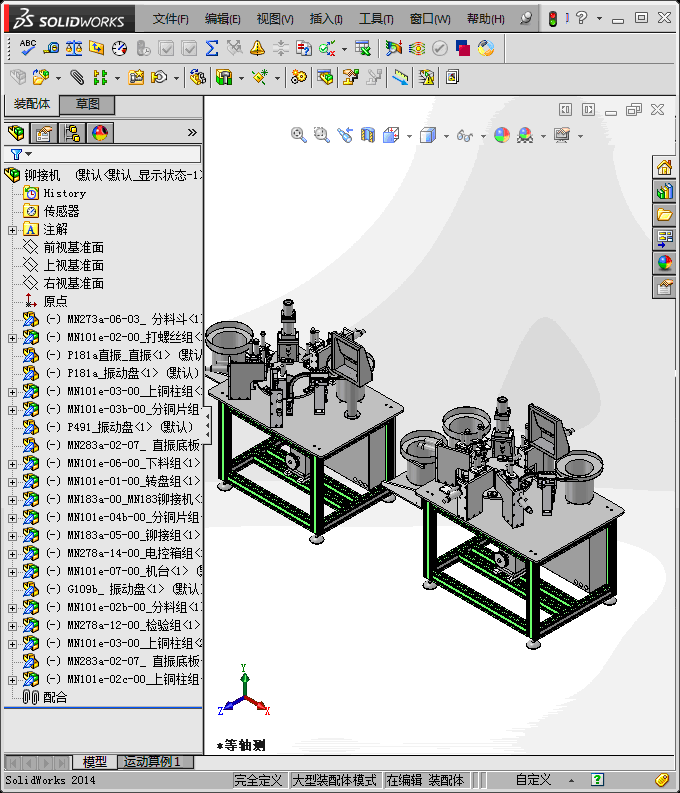Click the Section View icon
680x793 pixels.
pyautogui.click(x=368, y=135)
